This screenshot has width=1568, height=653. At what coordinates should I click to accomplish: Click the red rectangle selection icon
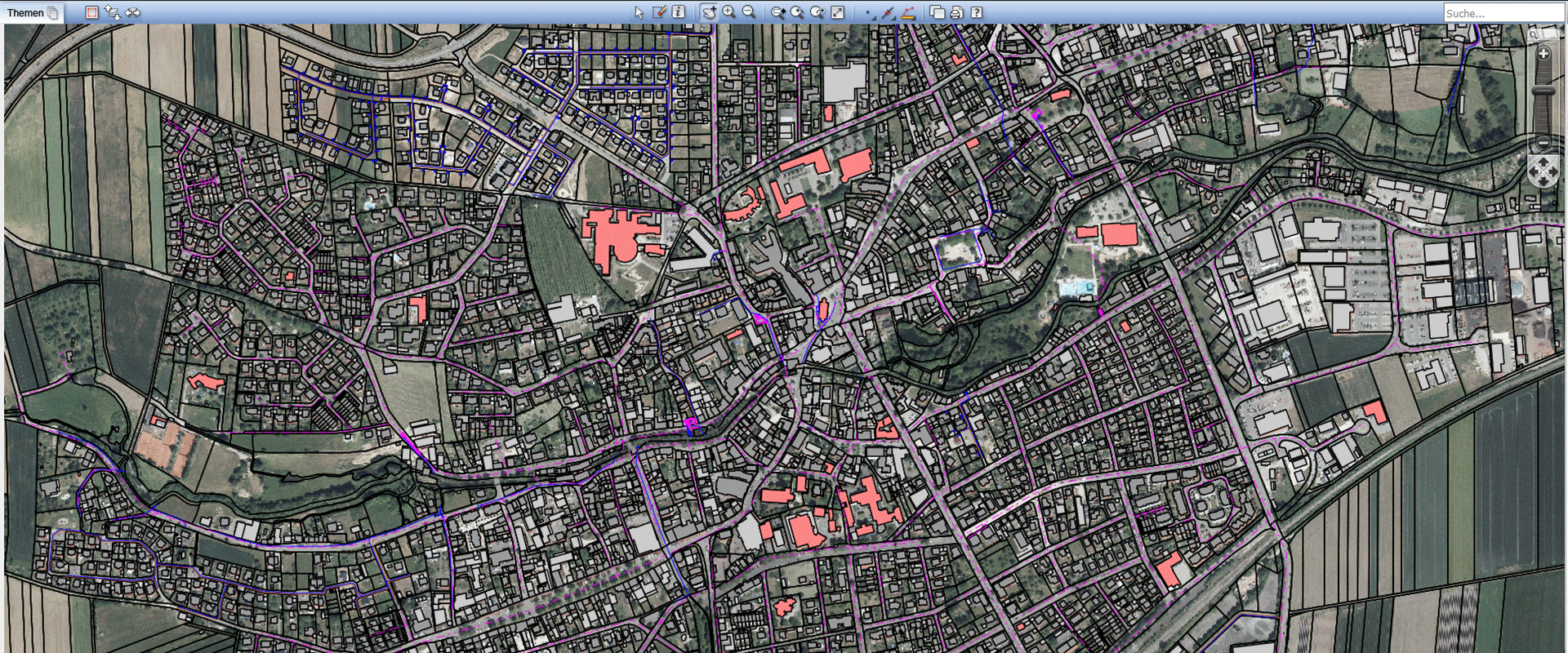click(x=91, y=12)
